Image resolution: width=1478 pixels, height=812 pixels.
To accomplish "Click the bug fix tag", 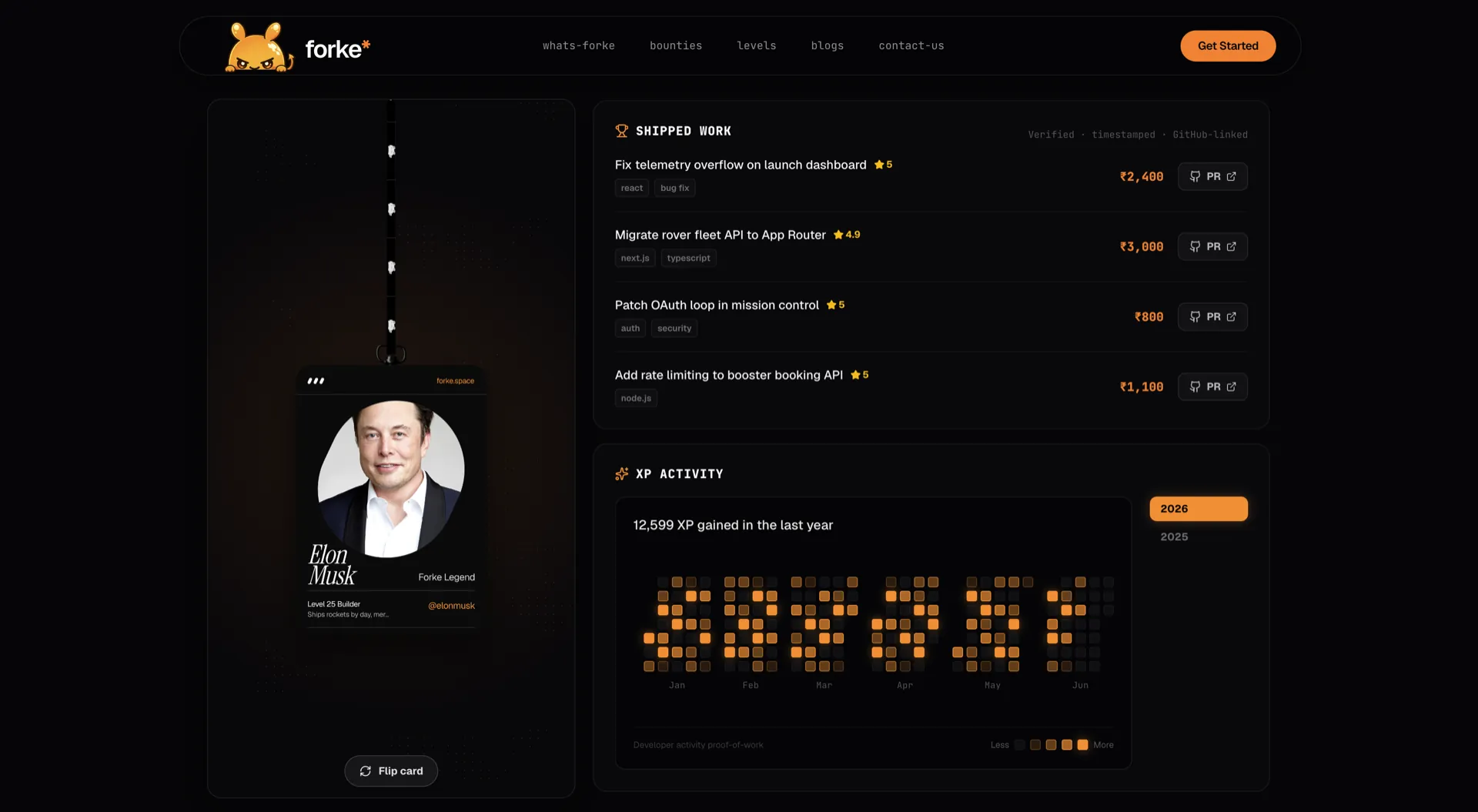I will tap(674, 188).
